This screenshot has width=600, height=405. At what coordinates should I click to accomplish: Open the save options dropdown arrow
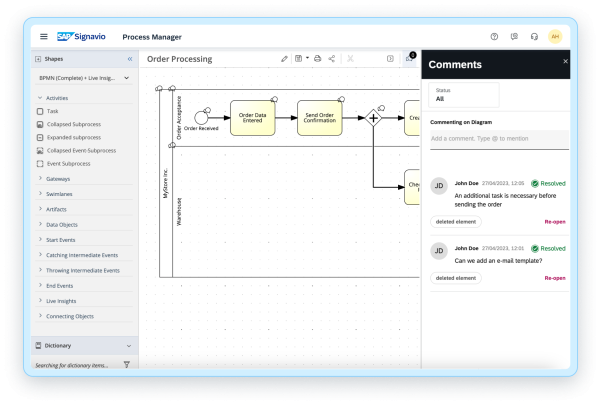pyautogui.click(x=307, y=58)
